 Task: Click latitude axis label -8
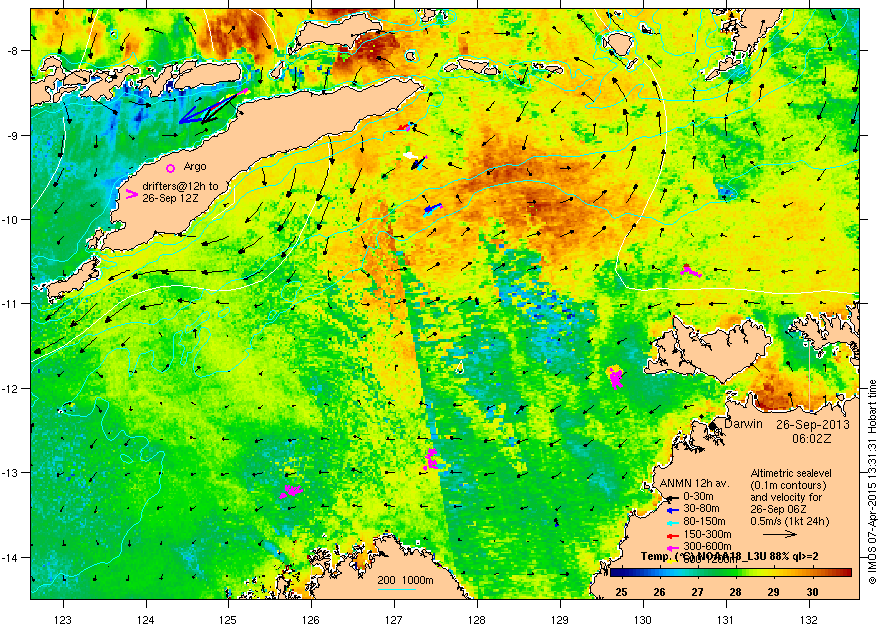click(x=12, y=50)
